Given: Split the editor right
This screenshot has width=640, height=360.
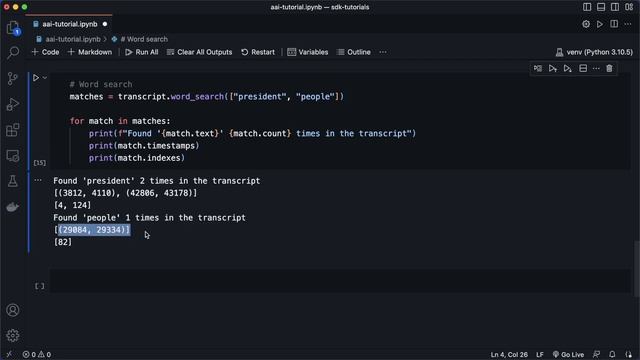Looking at the screenshot, I should (x=614, y=24).
